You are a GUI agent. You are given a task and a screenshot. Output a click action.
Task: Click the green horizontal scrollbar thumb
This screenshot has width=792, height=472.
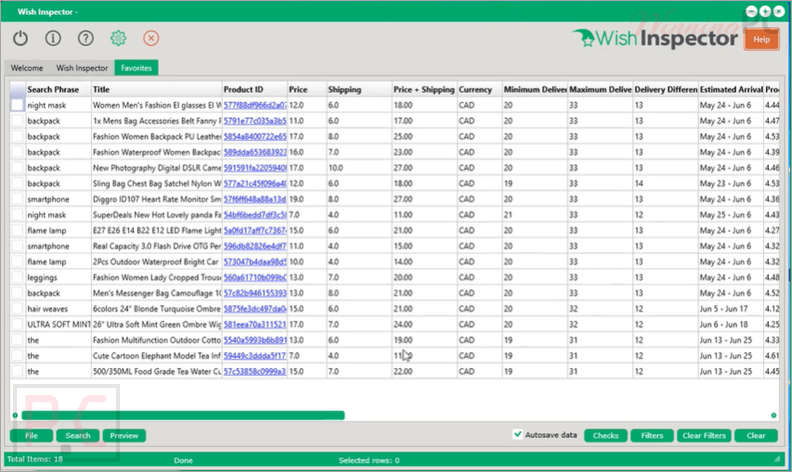(183, 415)
